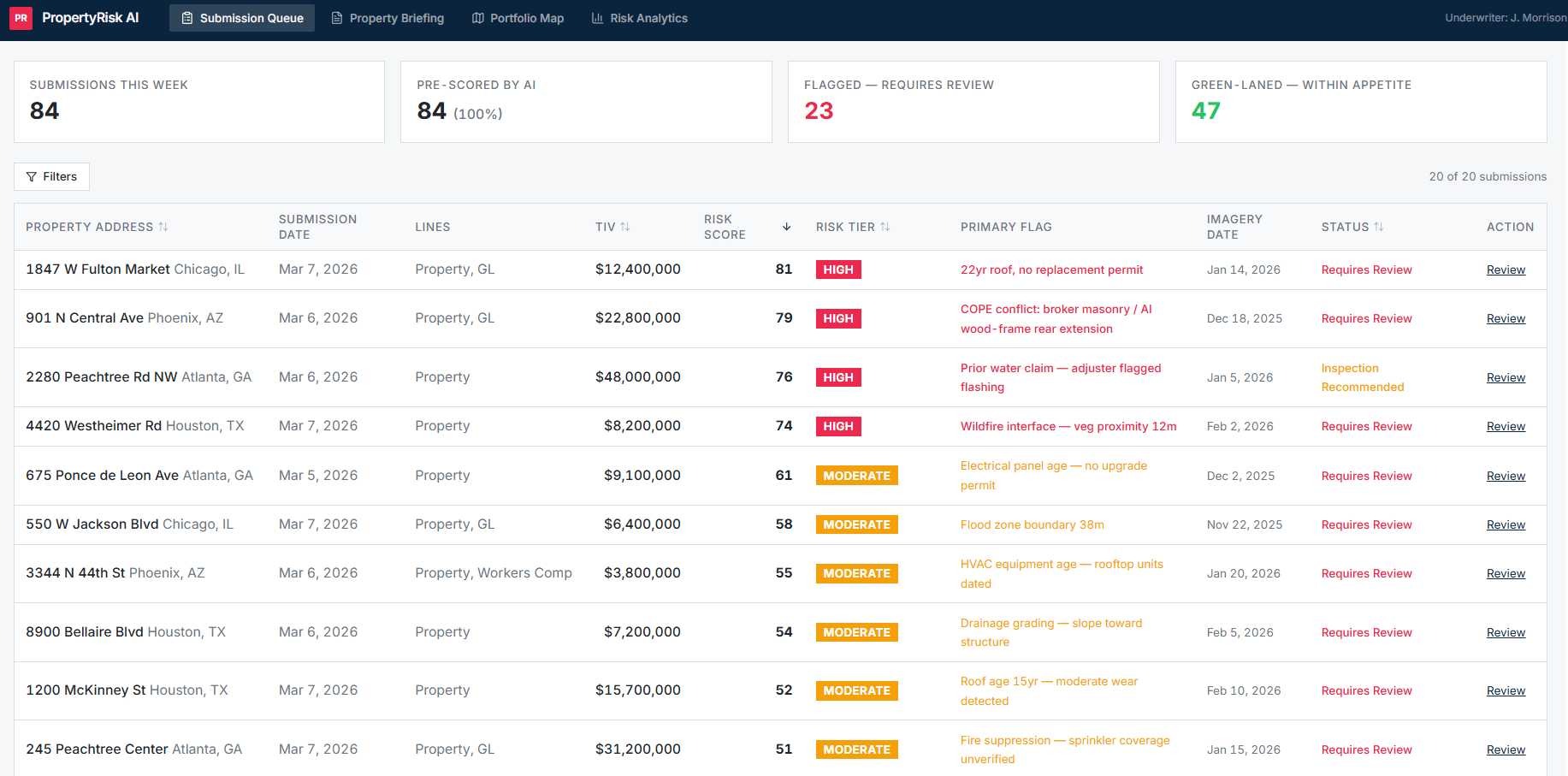The height and width of the screenshot is (776, 1568).
Task: Toggle Risk Score descending sort arrow
Action: pos(787,227)
